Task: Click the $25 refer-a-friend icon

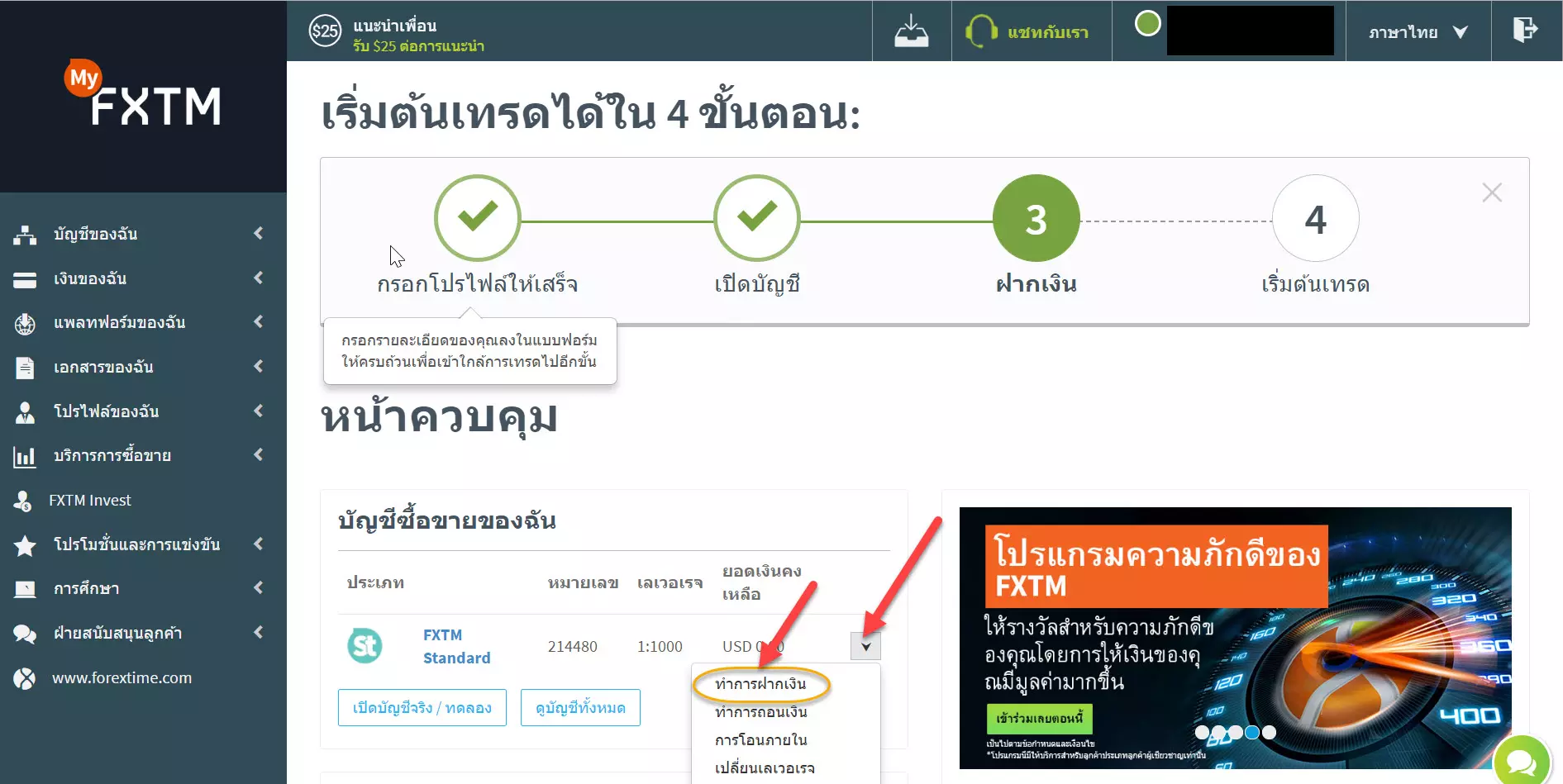Action: coord(325,31)
